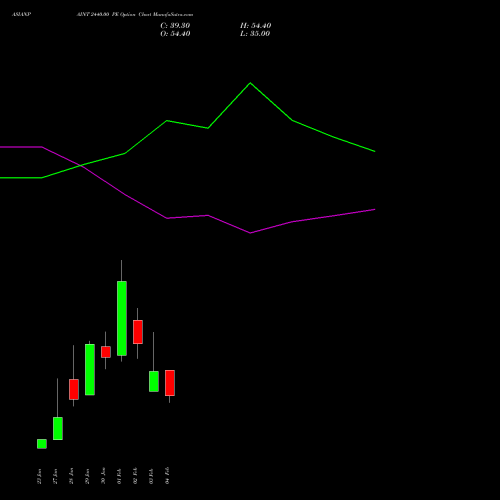This screenshot has width=500, height=500.
Task: Select the 03 Feb date label
Action: pyautogui.click(x=151, y=476)
